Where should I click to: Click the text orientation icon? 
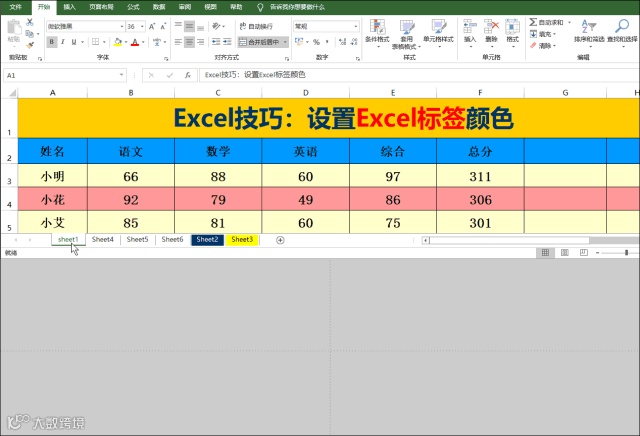point(216,26)
